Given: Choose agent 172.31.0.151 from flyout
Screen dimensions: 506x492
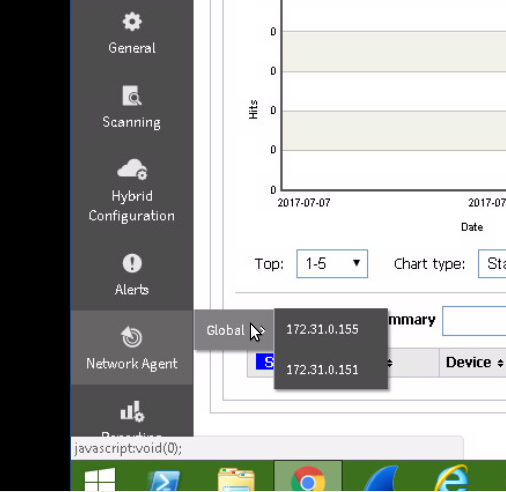Looking at the screenshot, I should pos(322,370).
